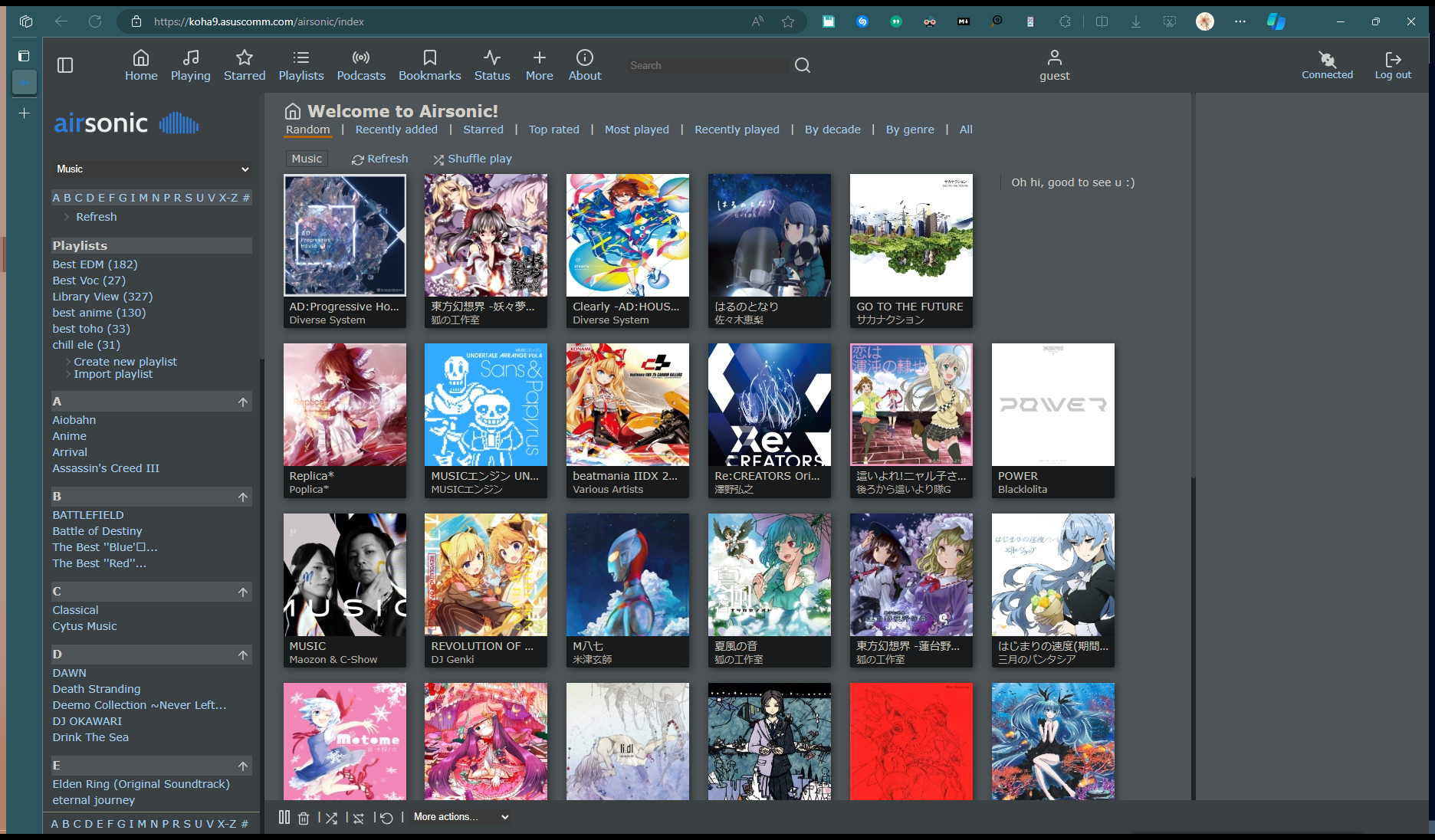Screen dimensions: 1435x840
Task: Start Shuffle play
Action: click(472, 159)
